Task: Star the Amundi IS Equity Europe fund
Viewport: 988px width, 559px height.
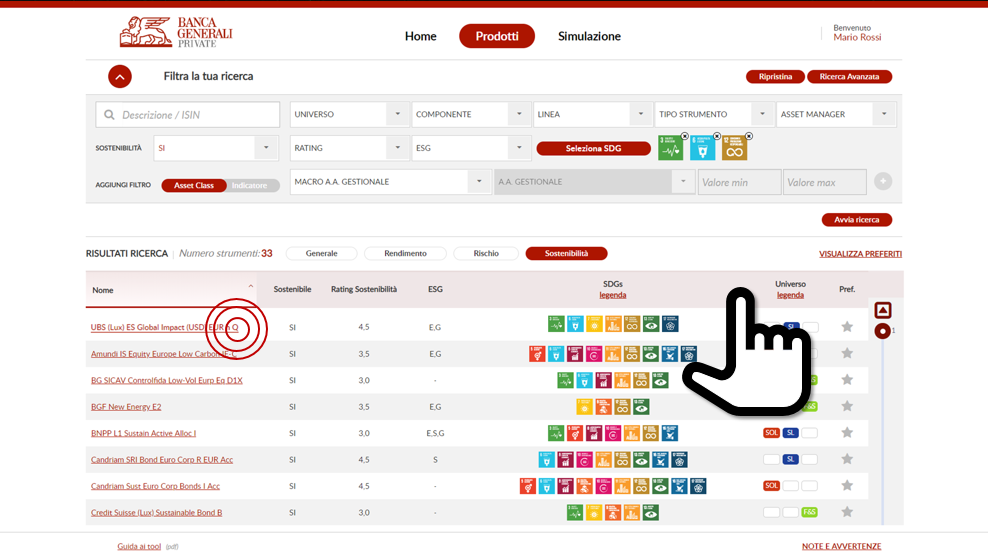Action: pos(847,353)
